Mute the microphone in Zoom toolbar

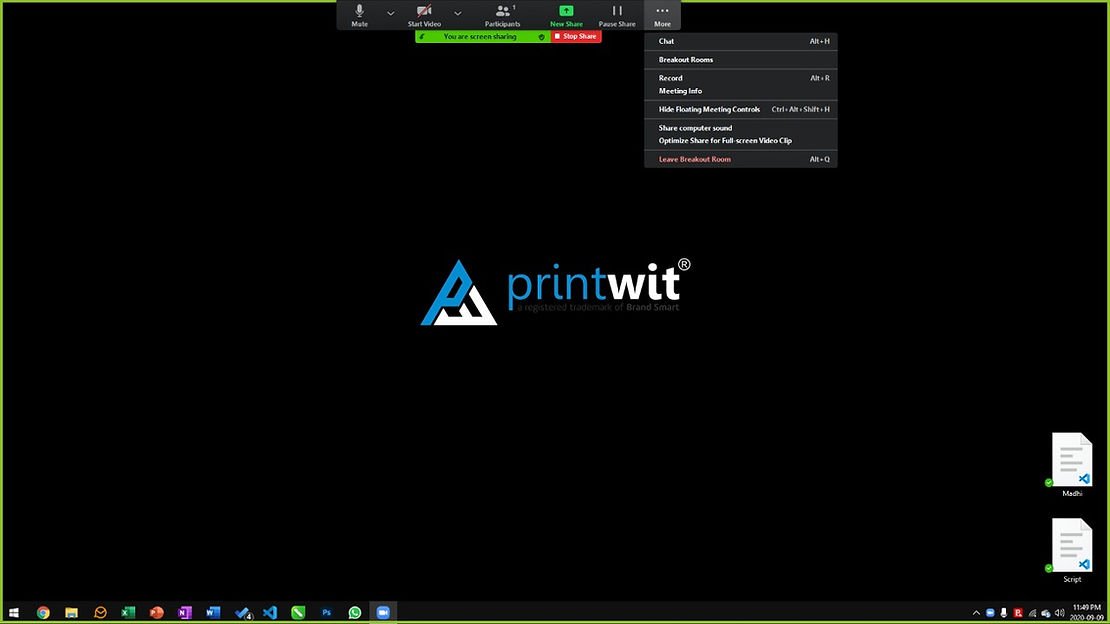[x=359, y=14]
